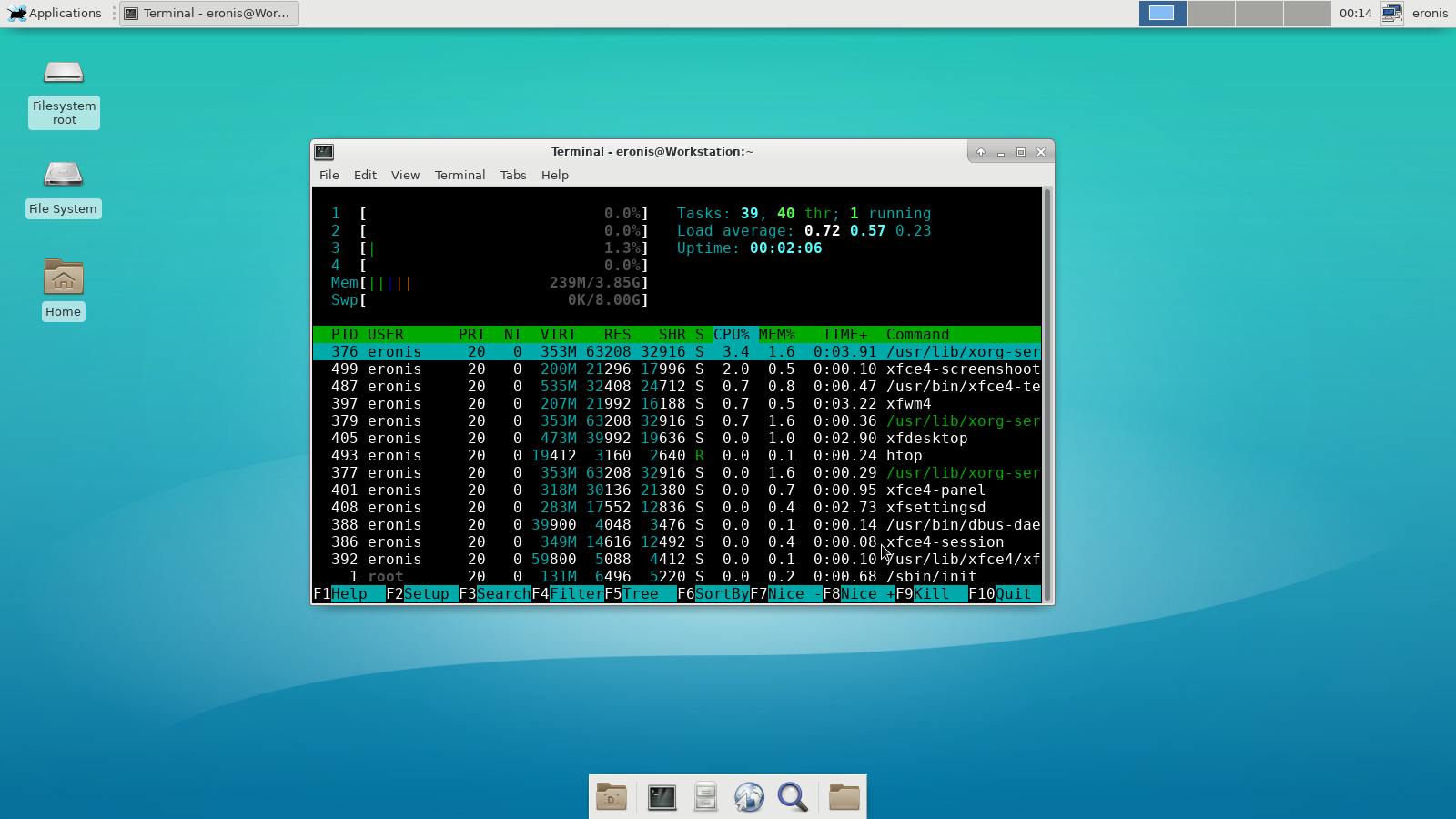Select the xfce4-session process row

(677, 541)
